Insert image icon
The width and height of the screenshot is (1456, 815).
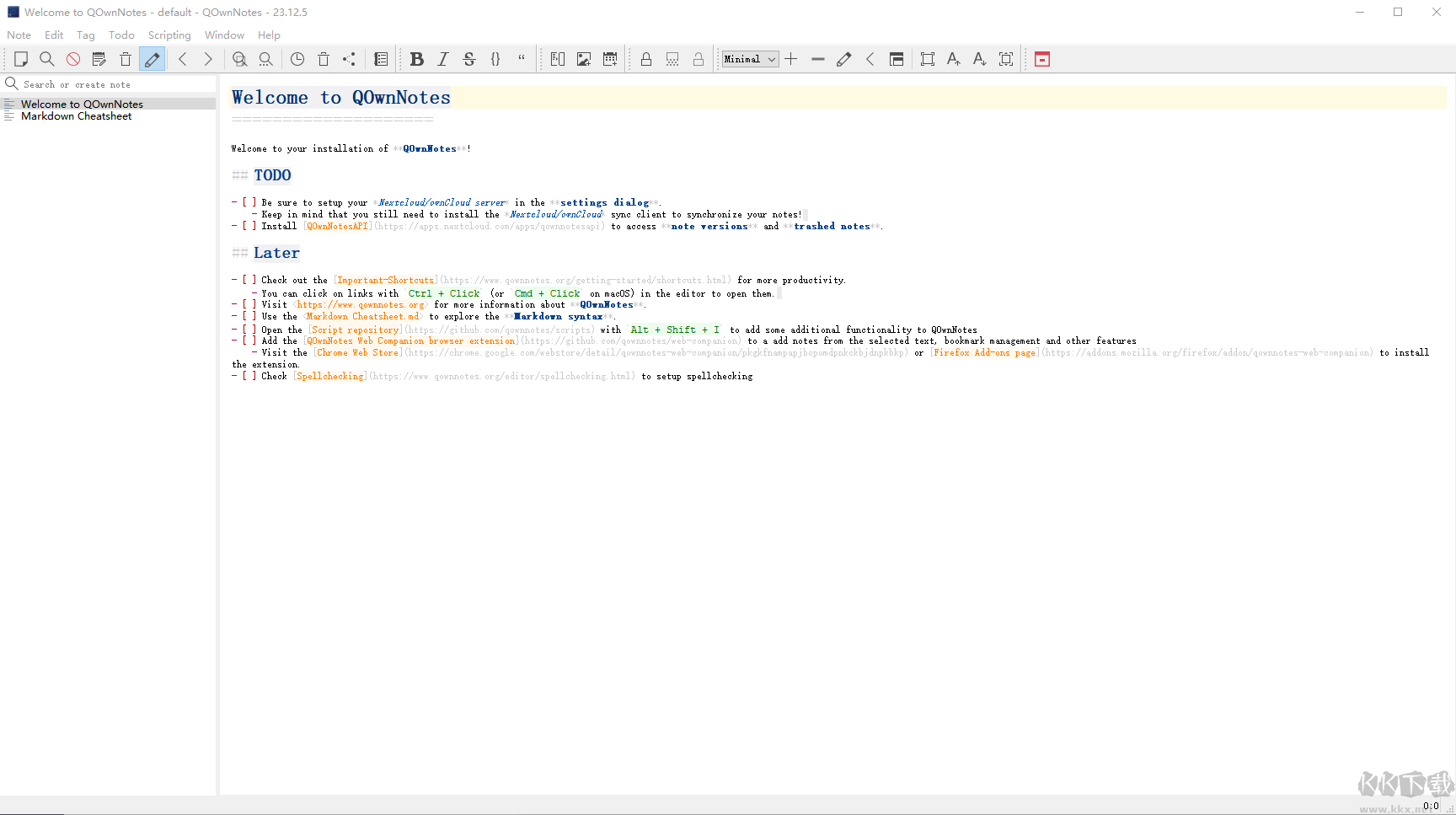click(x=584, y=59)
